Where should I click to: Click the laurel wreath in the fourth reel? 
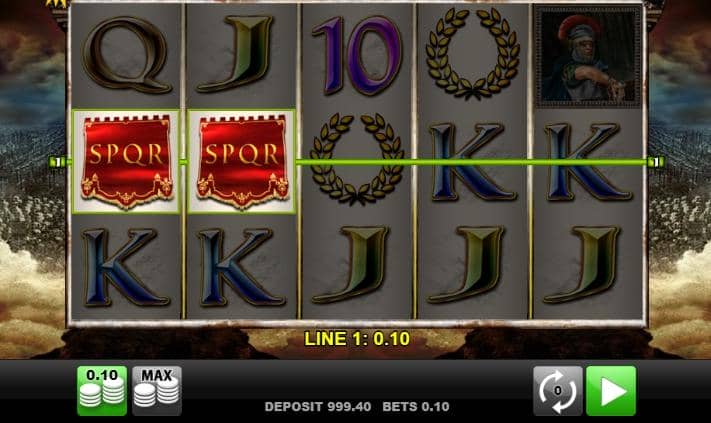[x=472, y=53]
